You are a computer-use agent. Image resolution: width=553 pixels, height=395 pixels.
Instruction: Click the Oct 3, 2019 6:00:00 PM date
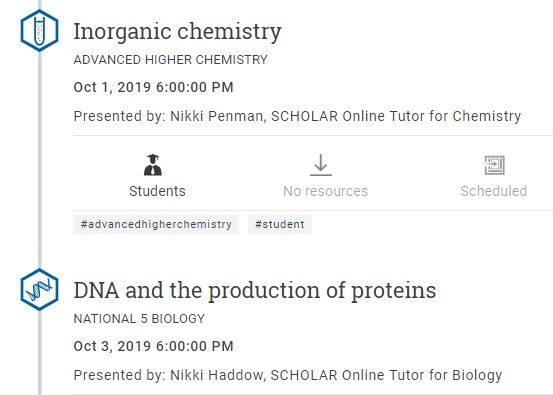pyautogui.click(x=153, y=346)
